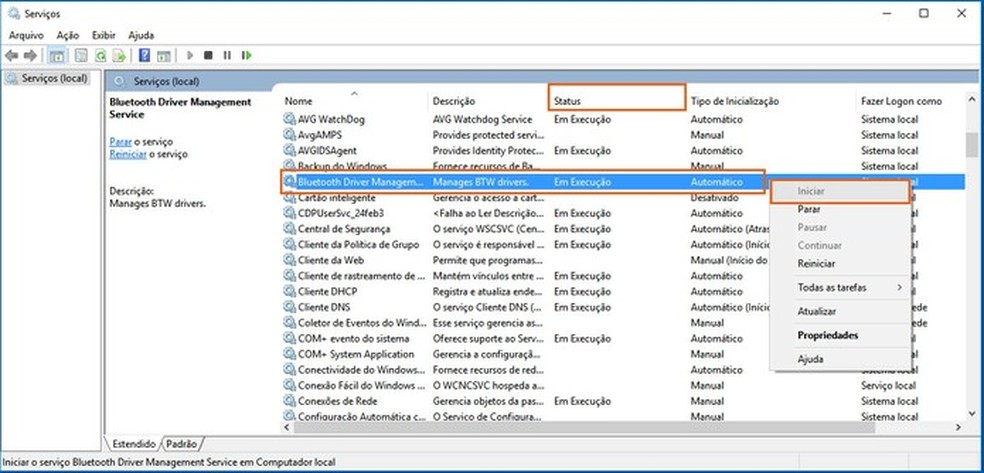984x473 pixels.
Task: Click the green Refresh toolbar icon
Action: [100, 56]
